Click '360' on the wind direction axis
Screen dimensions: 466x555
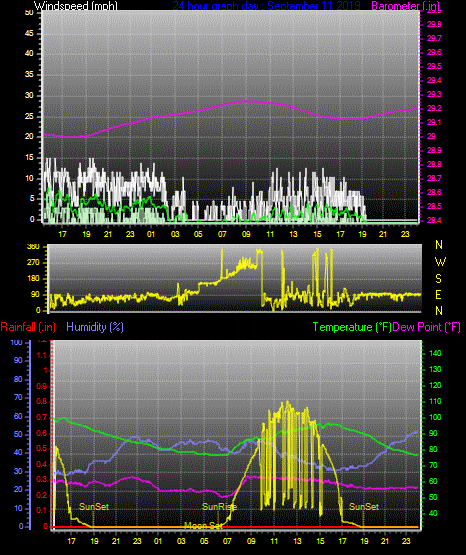[33, 247]
